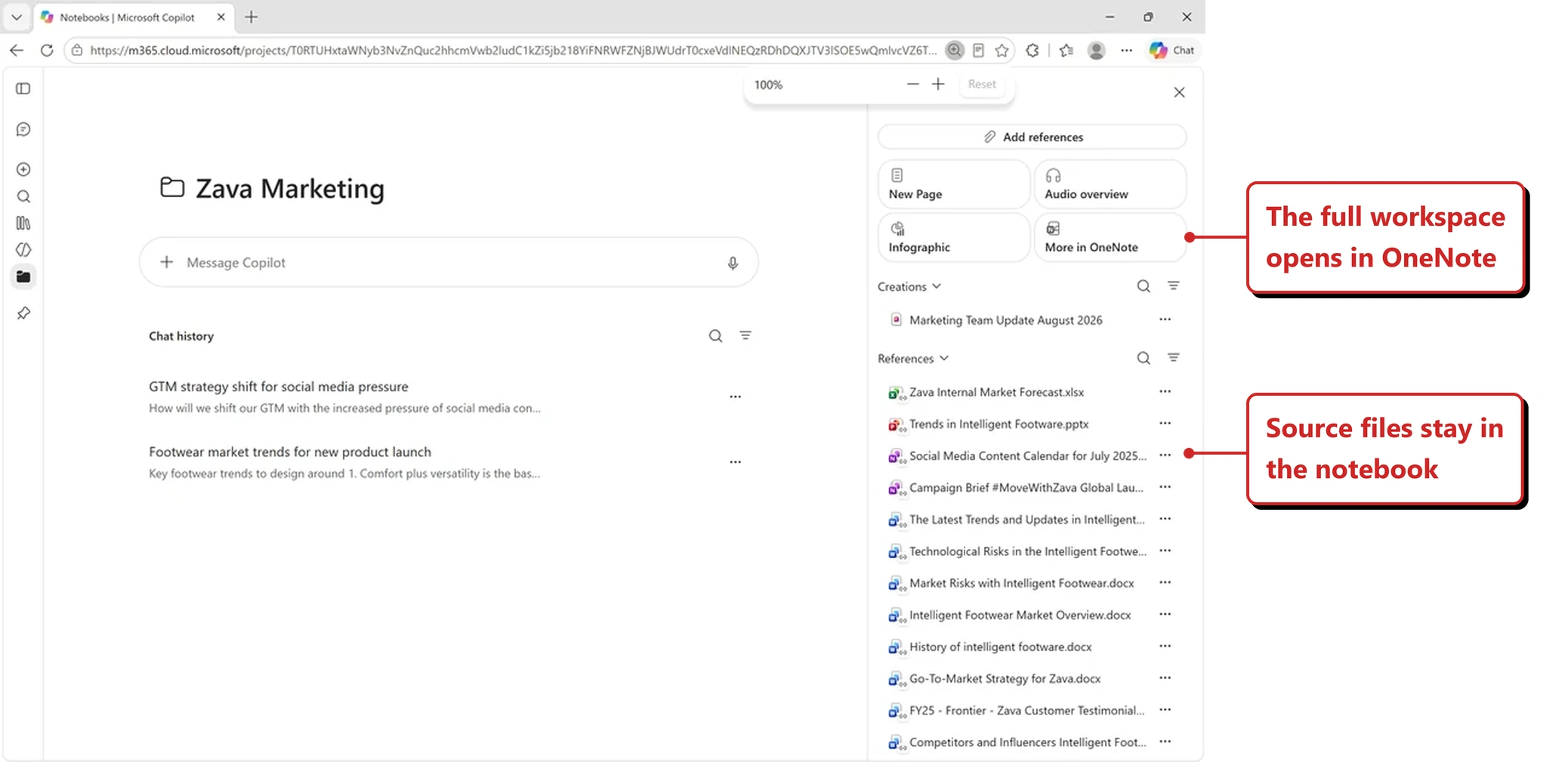This screenshot has height=762, width=1568.
Task: Search within the References section
Action: point(1144,358)
